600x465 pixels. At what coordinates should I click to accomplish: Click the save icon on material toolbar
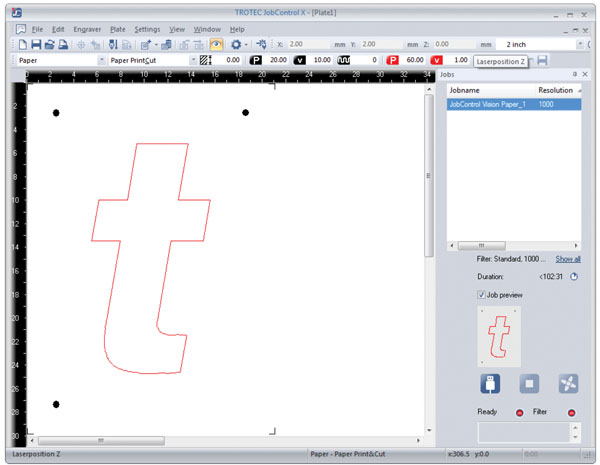coord(542,60)
